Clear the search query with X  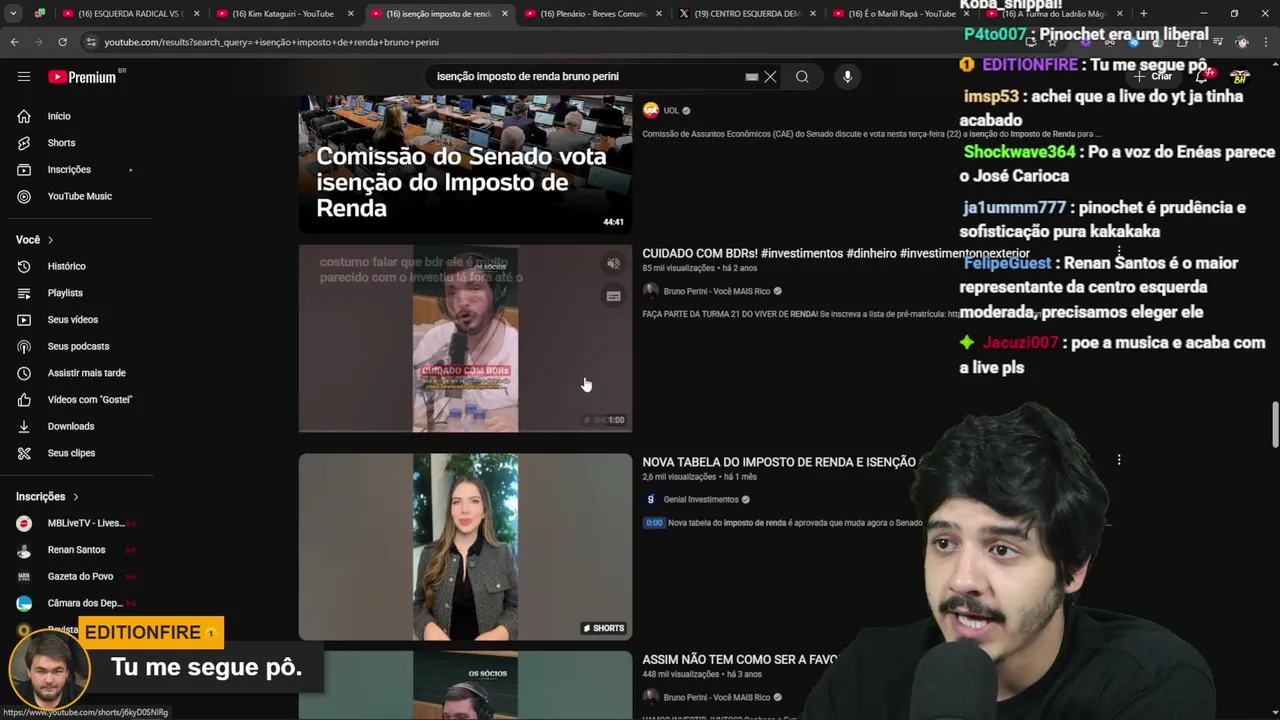pos(770,77)
